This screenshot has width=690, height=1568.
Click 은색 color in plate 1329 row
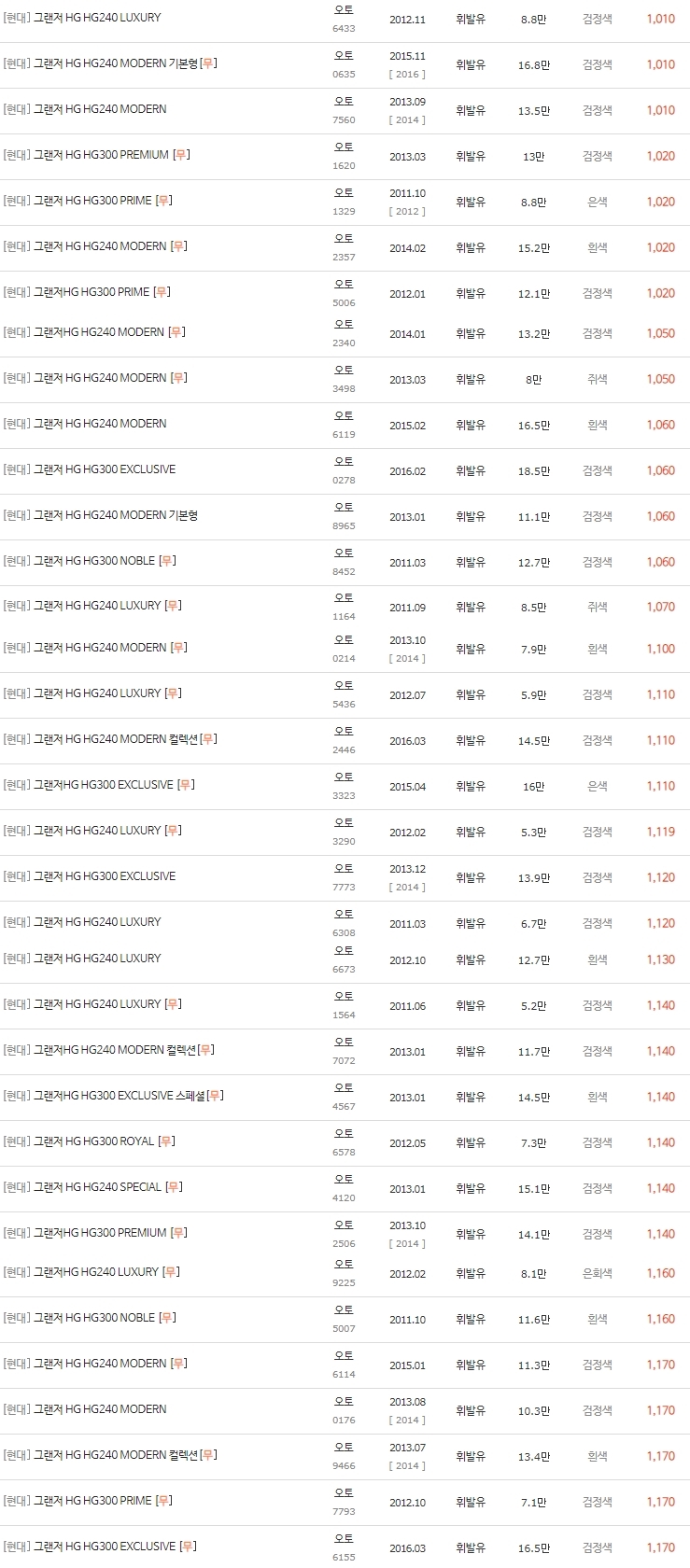(598, 202)
